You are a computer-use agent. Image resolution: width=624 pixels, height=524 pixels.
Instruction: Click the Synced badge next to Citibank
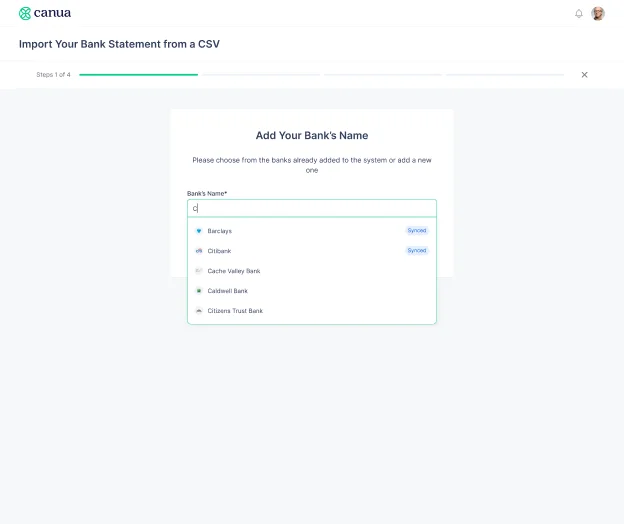point(417,250)
